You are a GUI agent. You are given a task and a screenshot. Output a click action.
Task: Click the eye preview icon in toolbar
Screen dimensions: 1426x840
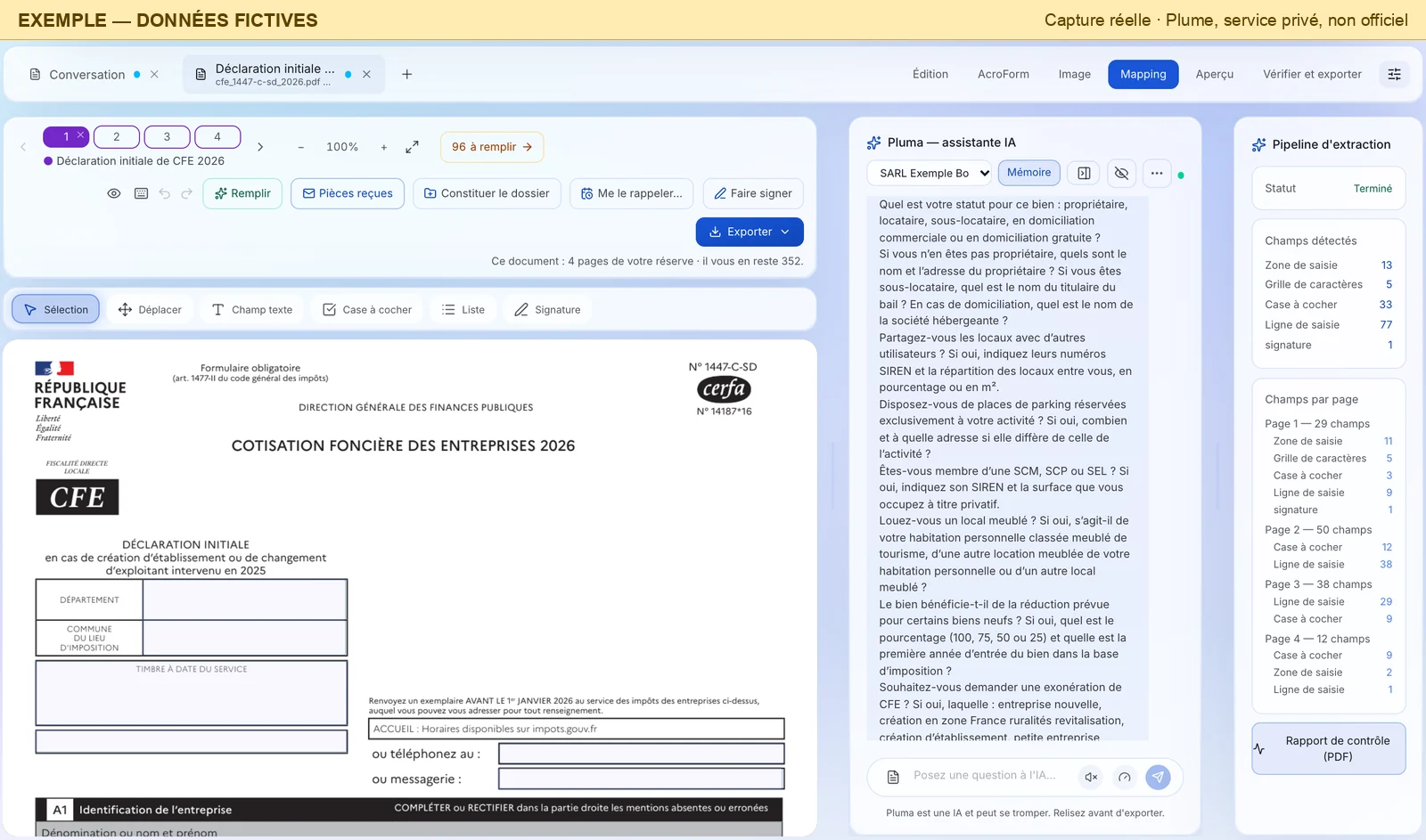(x=114, y=193)
